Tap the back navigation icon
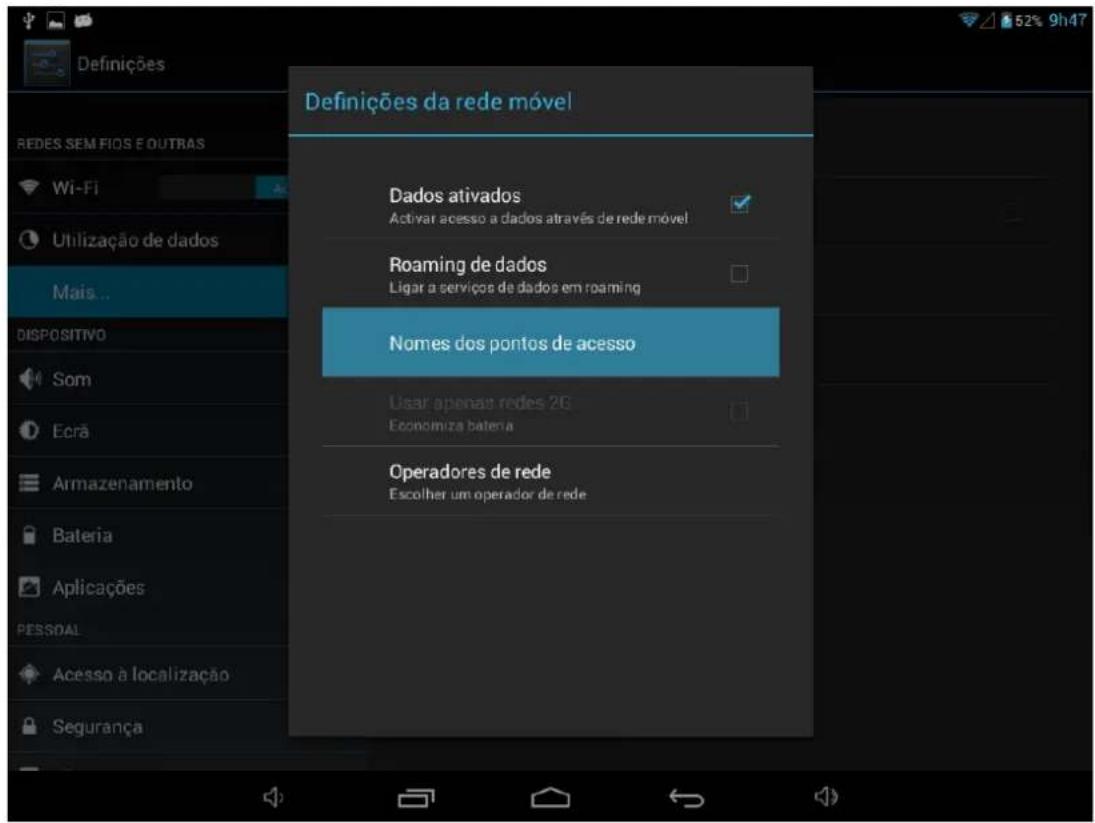 coord(687,797)
